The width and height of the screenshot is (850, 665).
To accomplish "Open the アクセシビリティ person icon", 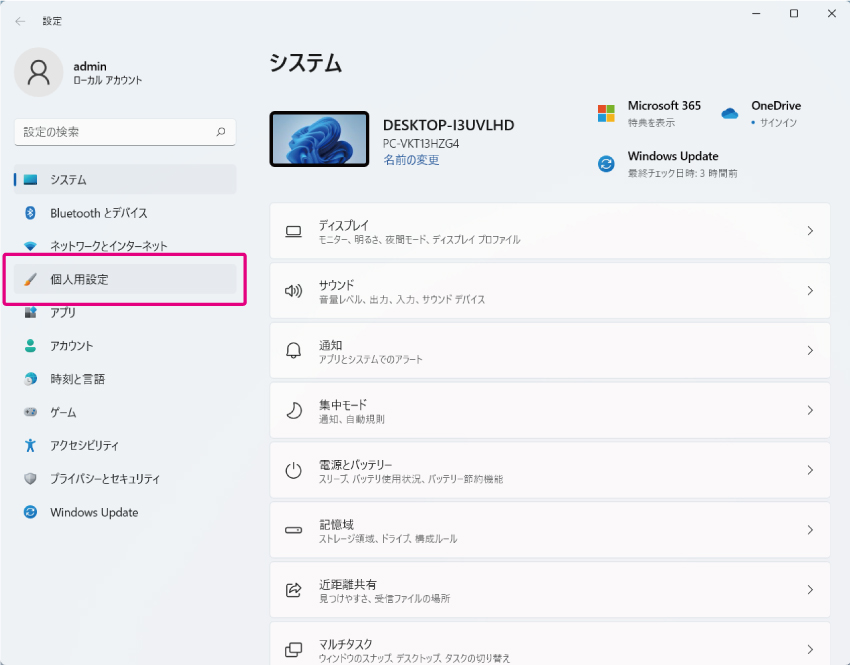I will pyautogui.click(x=30, y=446).
